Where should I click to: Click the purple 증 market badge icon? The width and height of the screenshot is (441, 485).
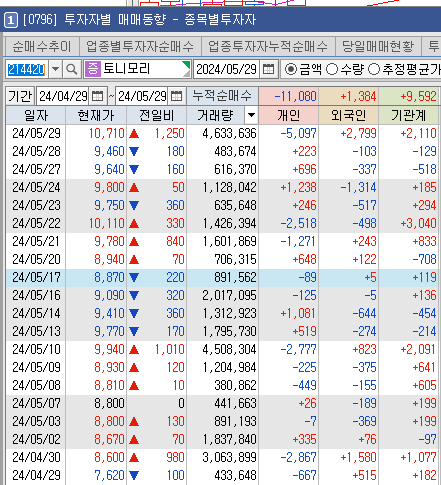coord(93,69)
